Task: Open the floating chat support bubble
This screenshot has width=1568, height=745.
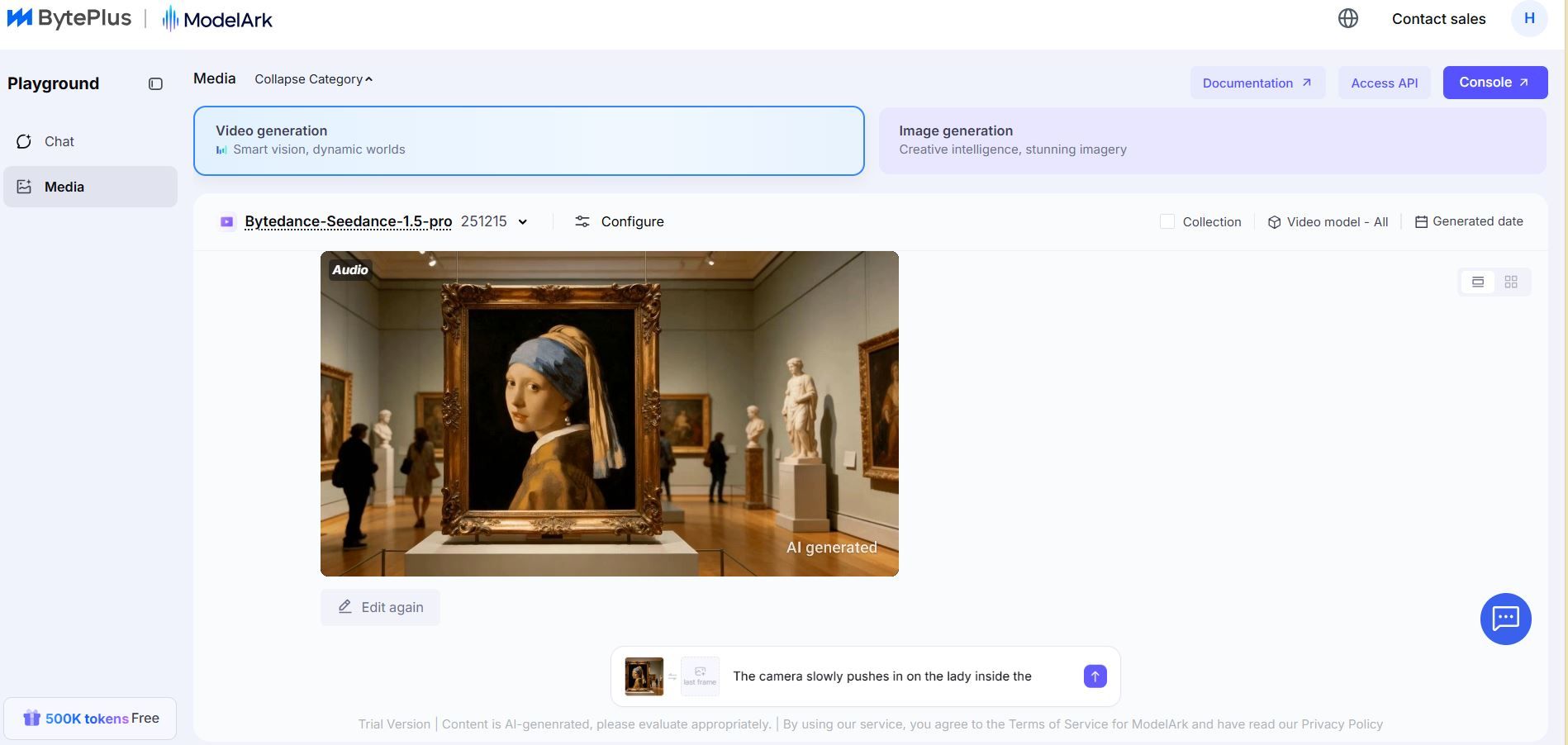Action: 1504,619
